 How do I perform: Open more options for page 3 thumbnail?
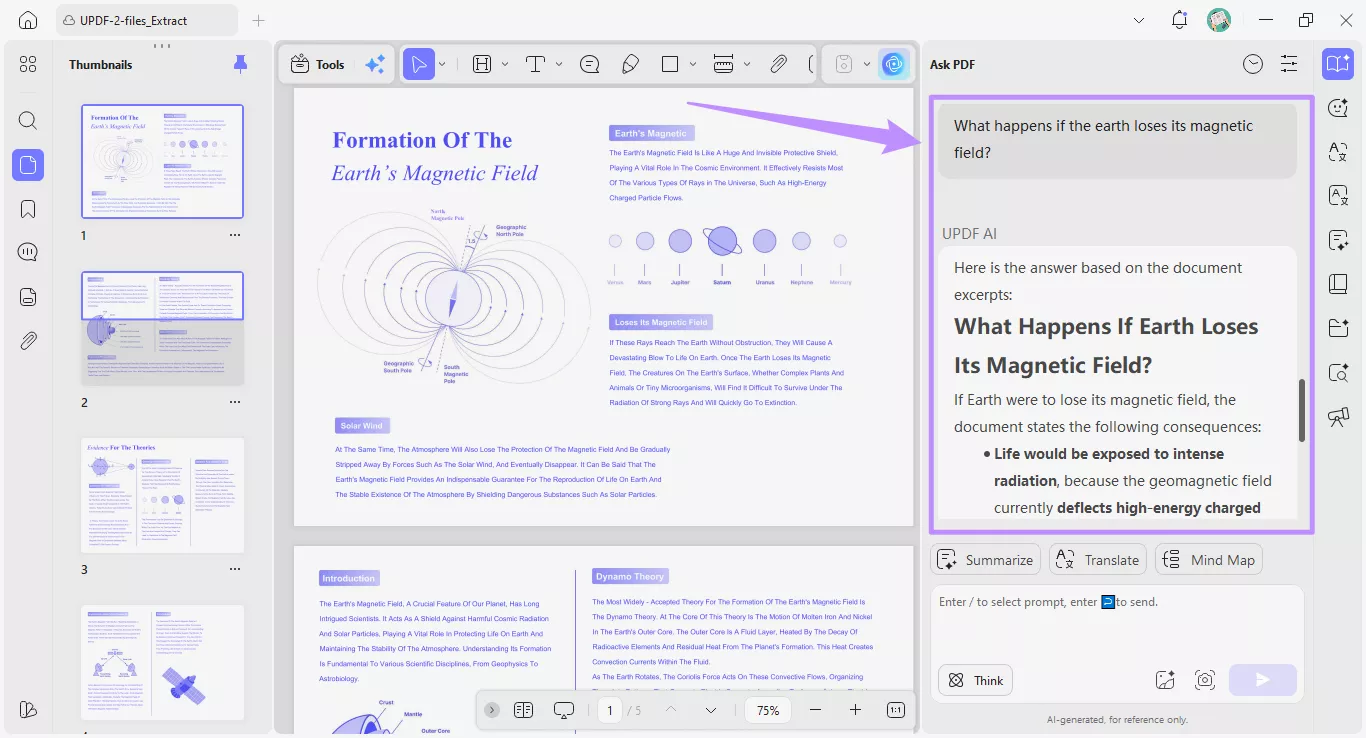point(235,569)
